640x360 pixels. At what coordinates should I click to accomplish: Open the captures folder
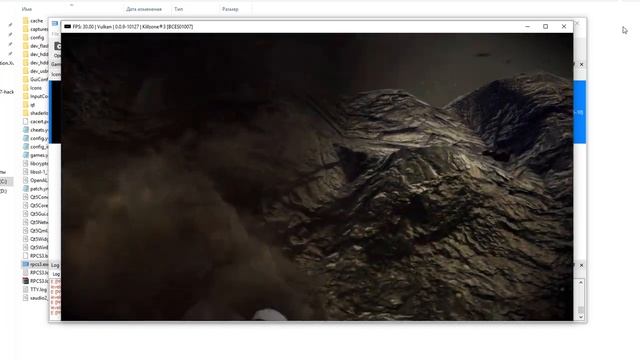click(35, 29)
